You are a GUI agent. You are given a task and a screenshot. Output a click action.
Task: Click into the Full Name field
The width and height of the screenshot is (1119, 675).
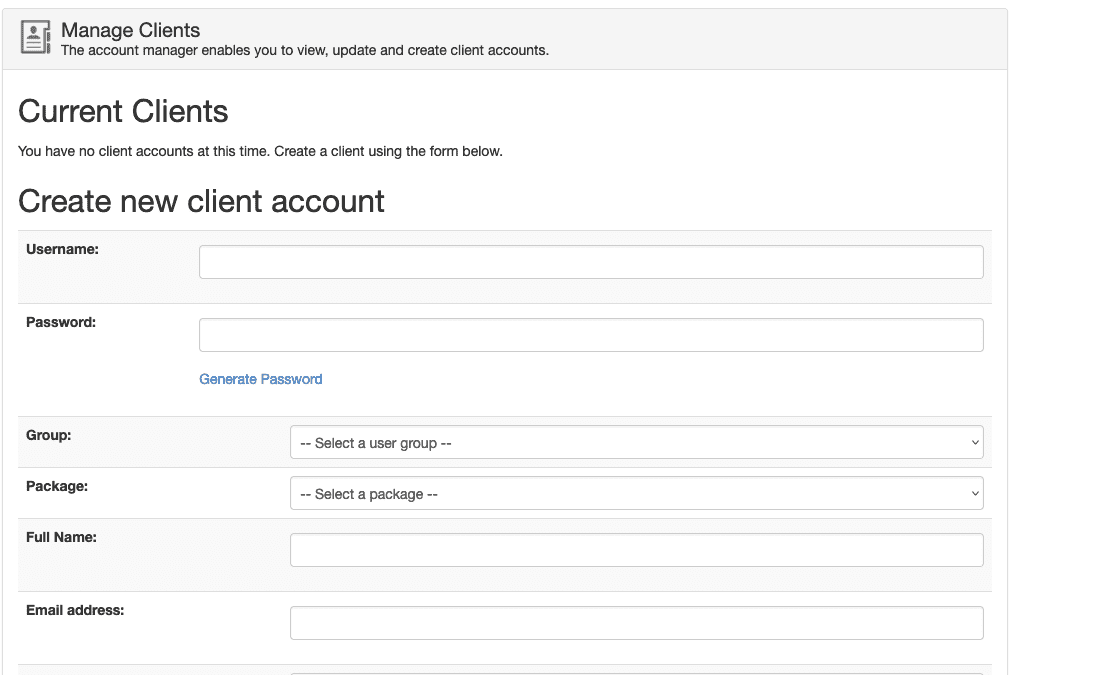[636, 550]
